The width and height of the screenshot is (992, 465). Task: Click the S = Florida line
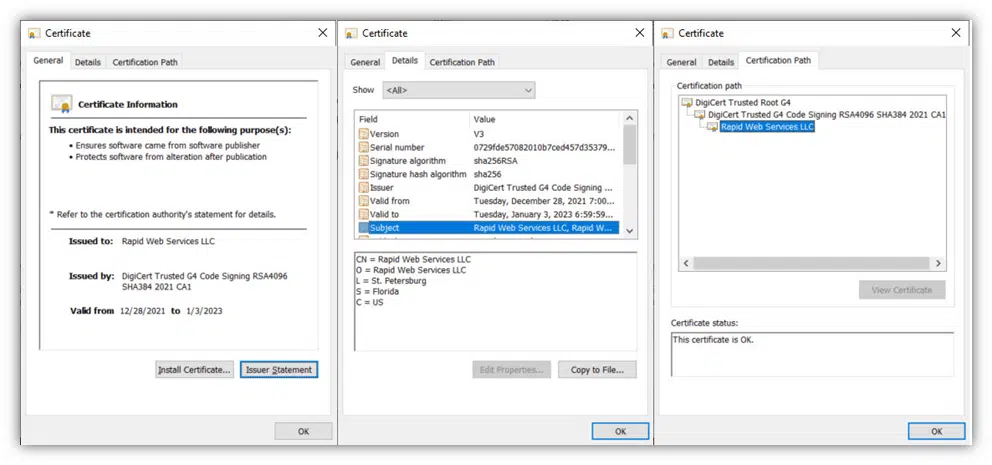[377, 292]
